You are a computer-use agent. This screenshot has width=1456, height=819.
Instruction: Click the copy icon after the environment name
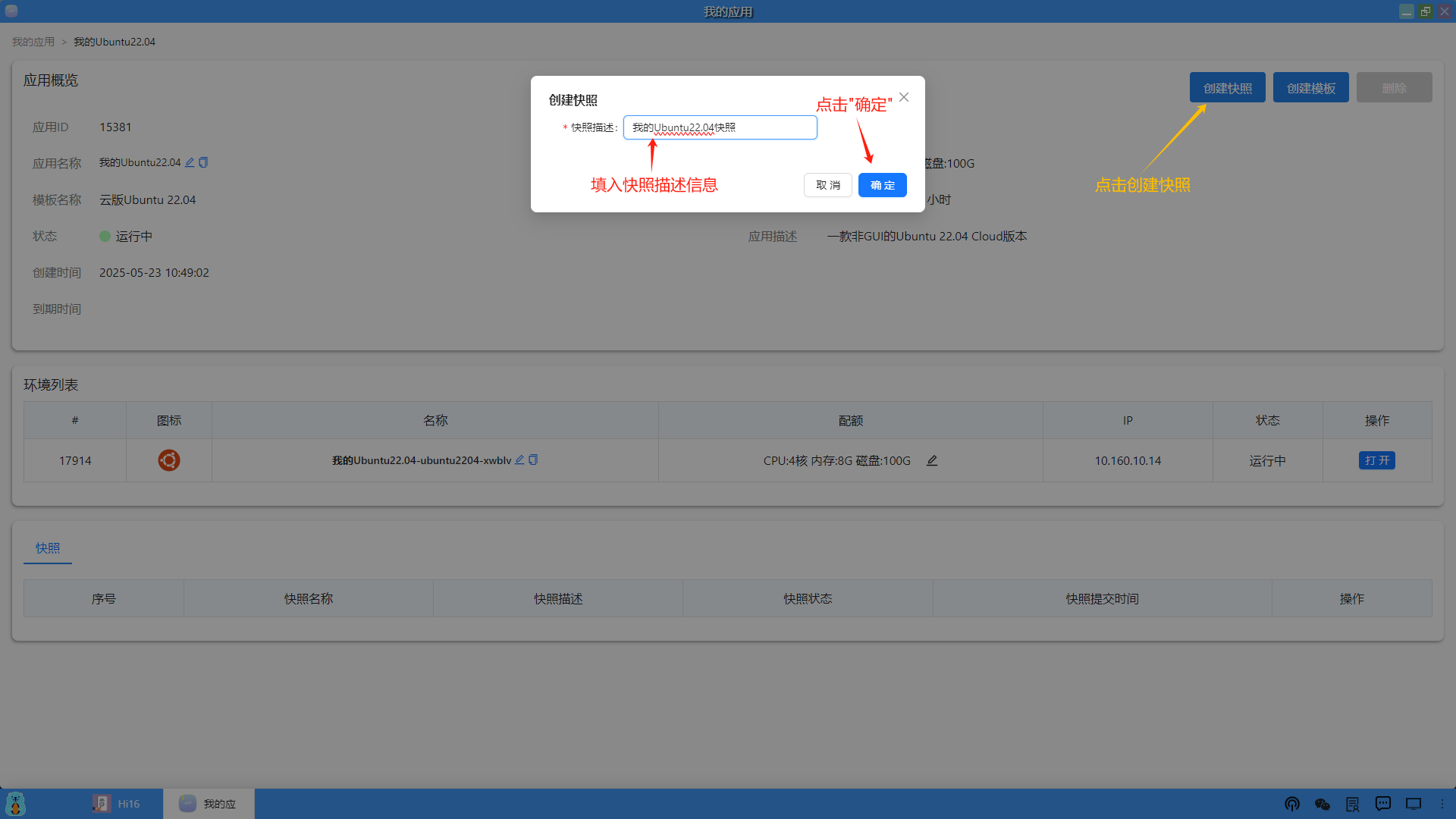(534, 460)
